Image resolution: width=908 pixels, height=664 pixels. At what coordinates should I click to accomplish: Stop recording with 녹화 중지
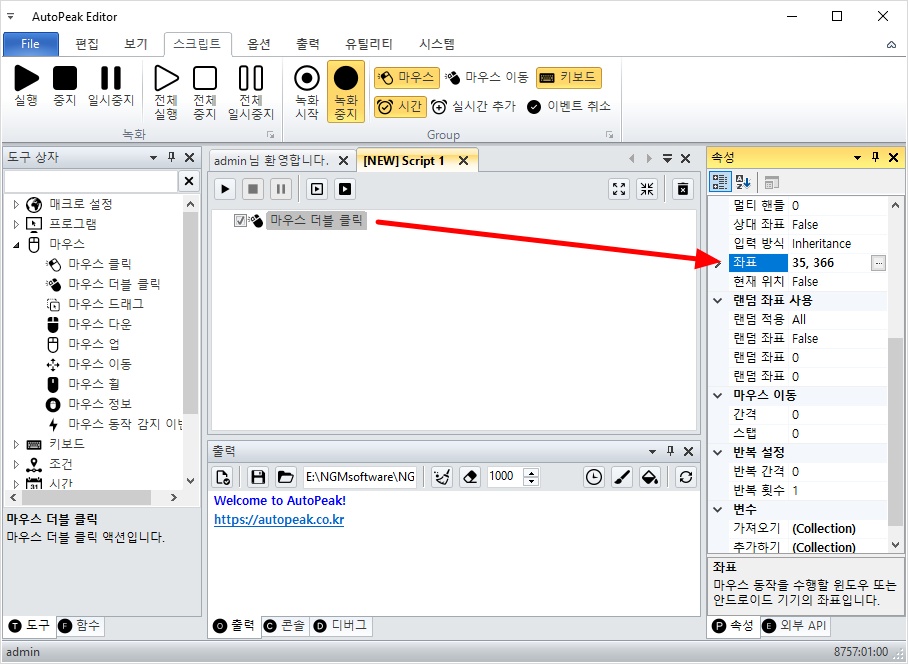coord(346,92)
